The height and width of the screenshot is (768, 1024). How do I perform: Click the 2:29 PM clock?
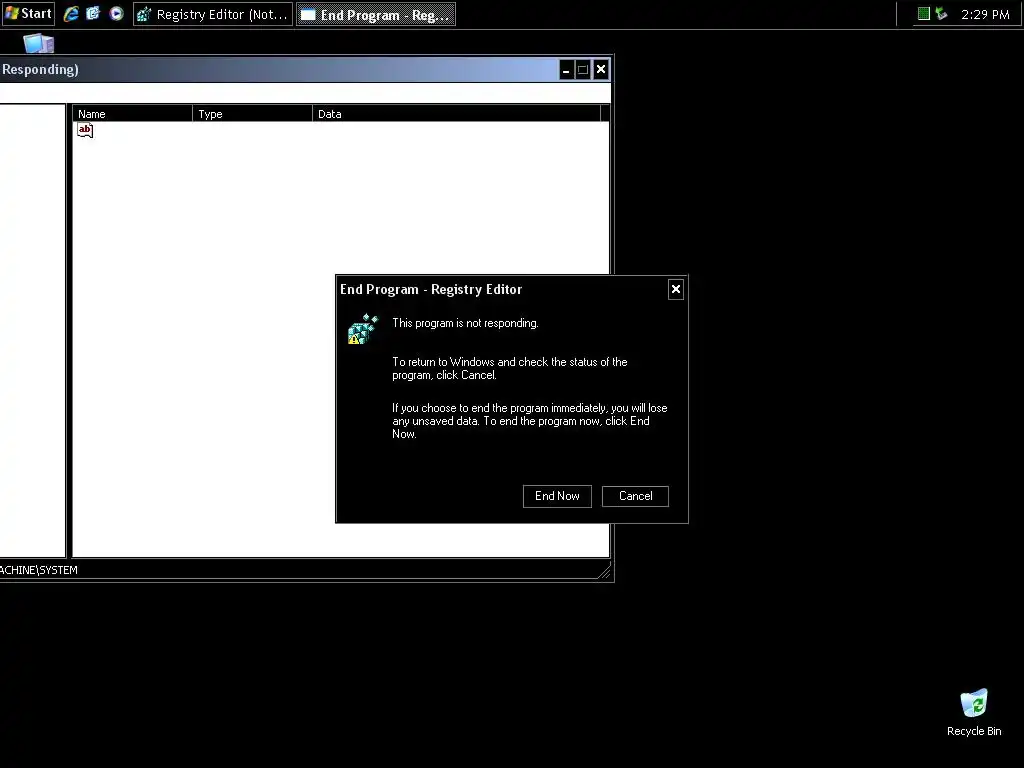point(985,14)
